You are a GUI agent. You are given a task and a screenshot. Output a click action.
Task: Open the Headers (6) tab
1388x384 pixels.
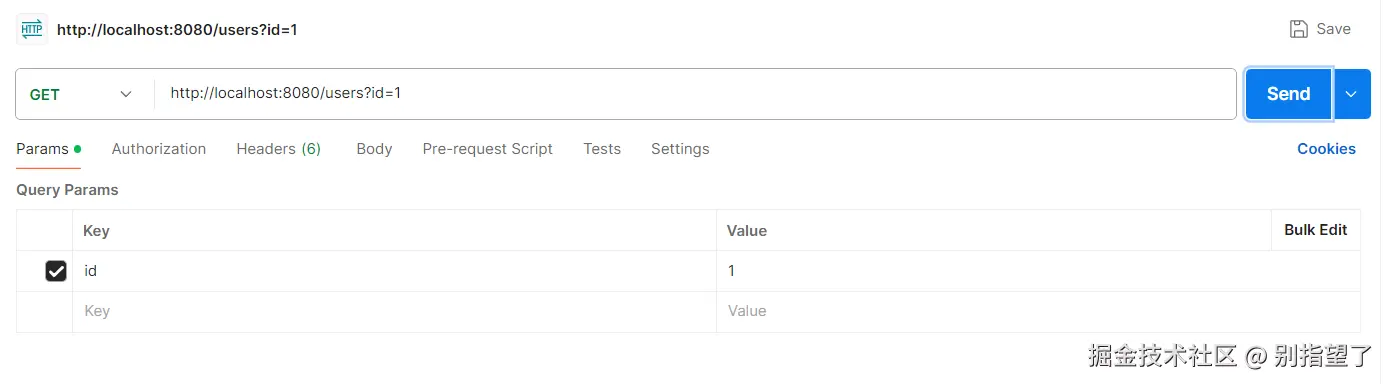(x=278, y=149)
